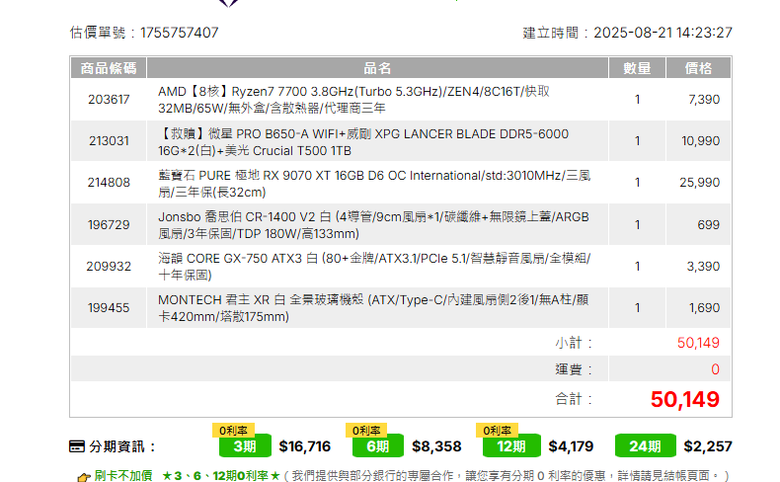Viewport: 780px width, 482px height.
Task: Click the $2,257 installment amount
Action: (708, 446)
